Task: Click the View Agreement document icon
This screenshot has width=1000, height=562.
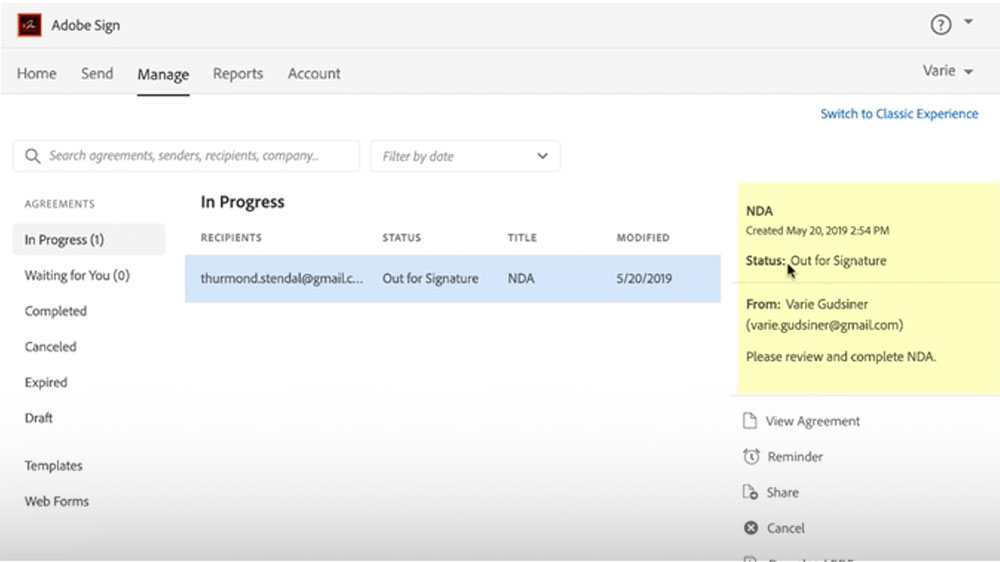Action: [x=750, y=421]
